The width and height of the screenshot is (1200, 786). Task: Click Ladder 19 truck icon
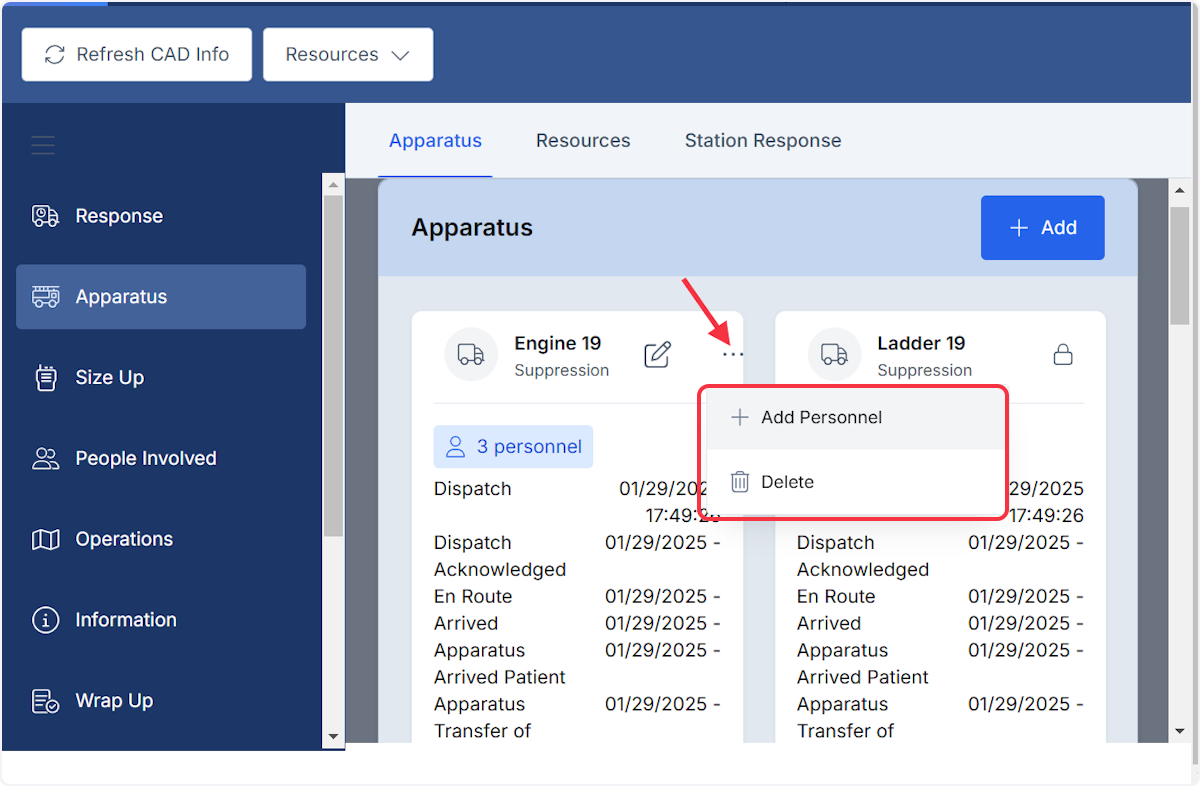coord(834,354)
